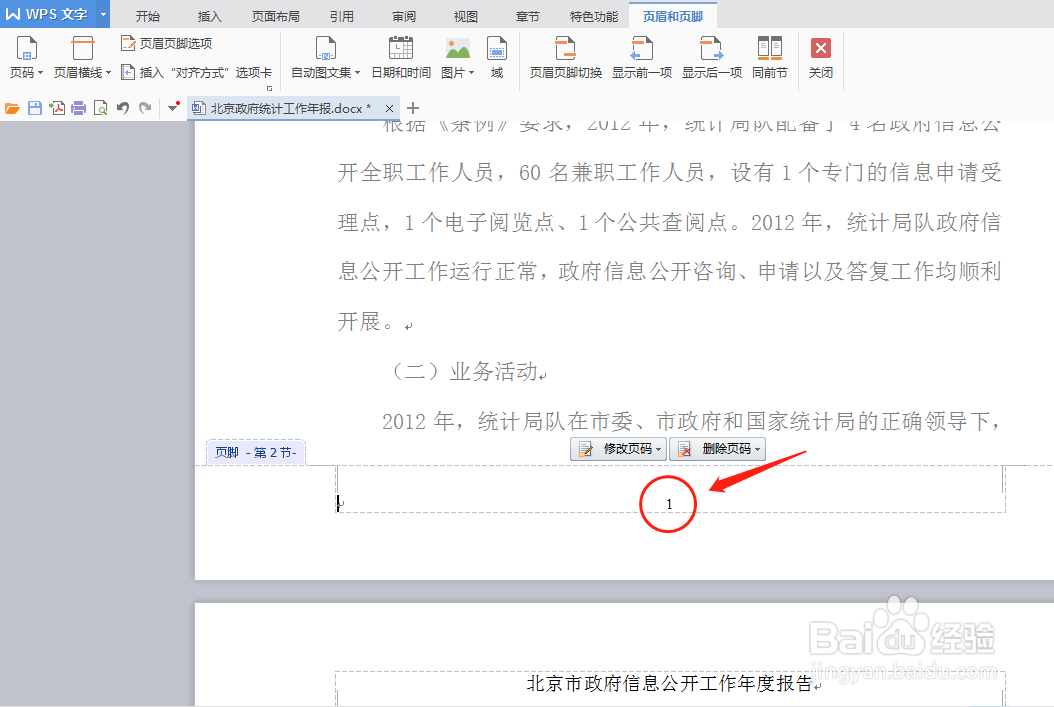Open the 自动图文集 AutoText dropdown
This screenshot has height=707, width=1054.
click(x=326, y=58)
